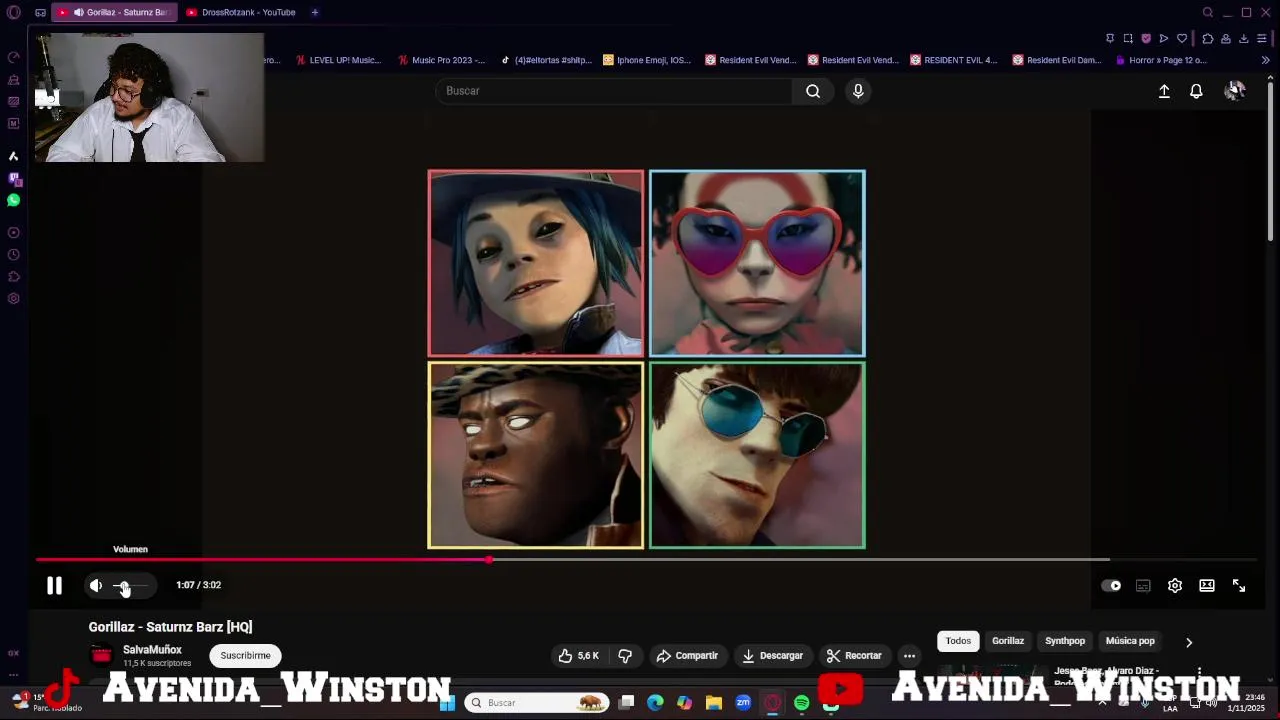Image resolution: width=1280 pixels, height=720 pixels.
Task: Open Zoom app from the taskbar
Action: (743, 703)
